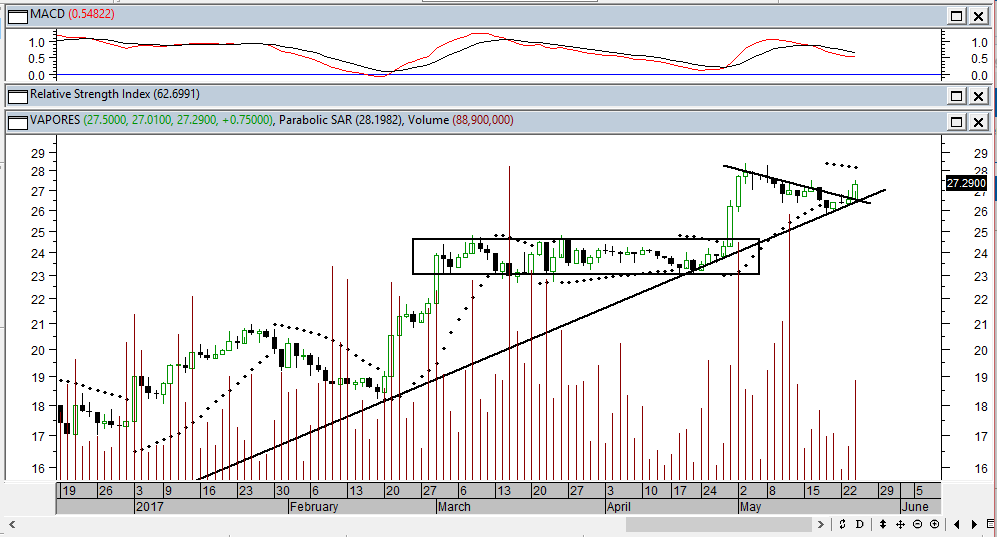Click the vertical rescale up-down arrow icon
This screenshot has width=997, height=537.
(x=881, y=524)
